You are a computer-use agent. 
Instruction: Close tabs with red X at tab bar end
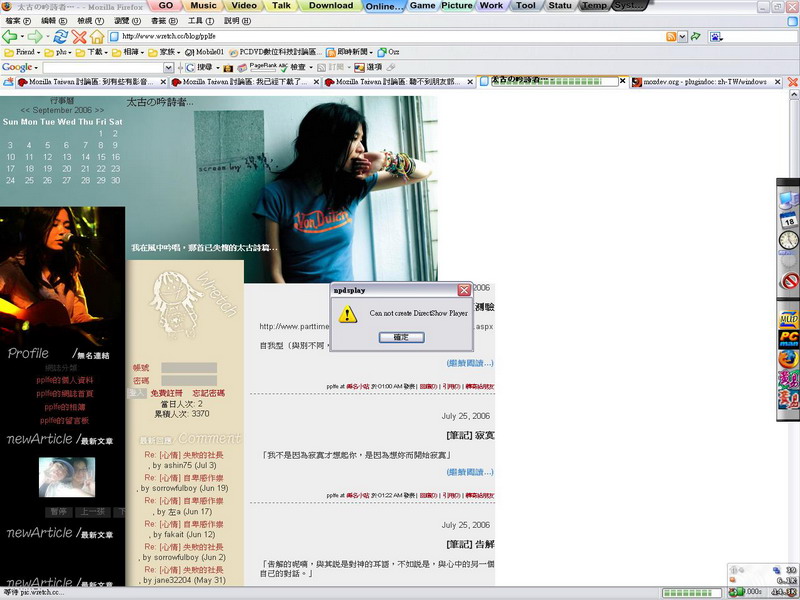click(x=792, y=82)
